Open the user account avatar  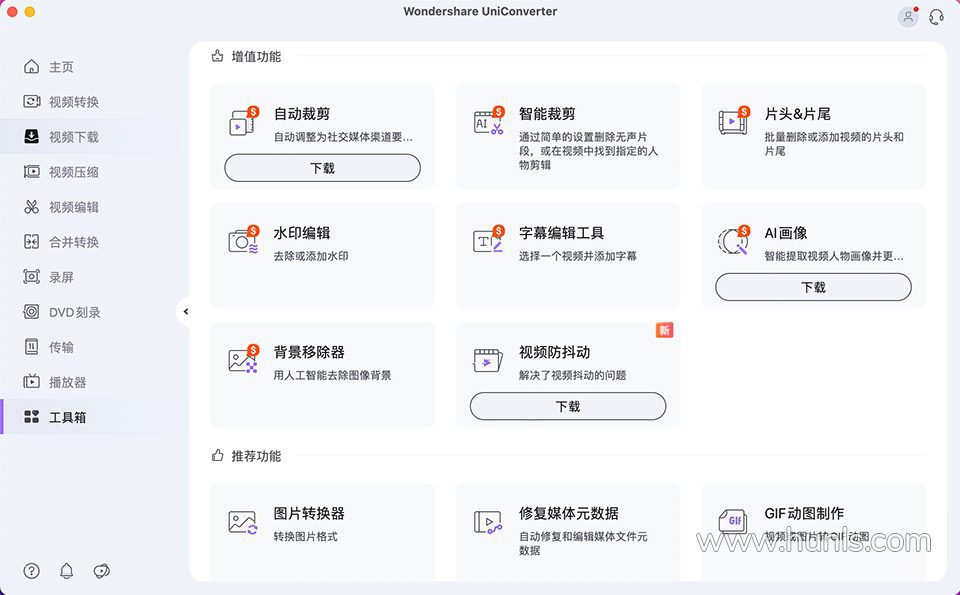coord(908,17)
